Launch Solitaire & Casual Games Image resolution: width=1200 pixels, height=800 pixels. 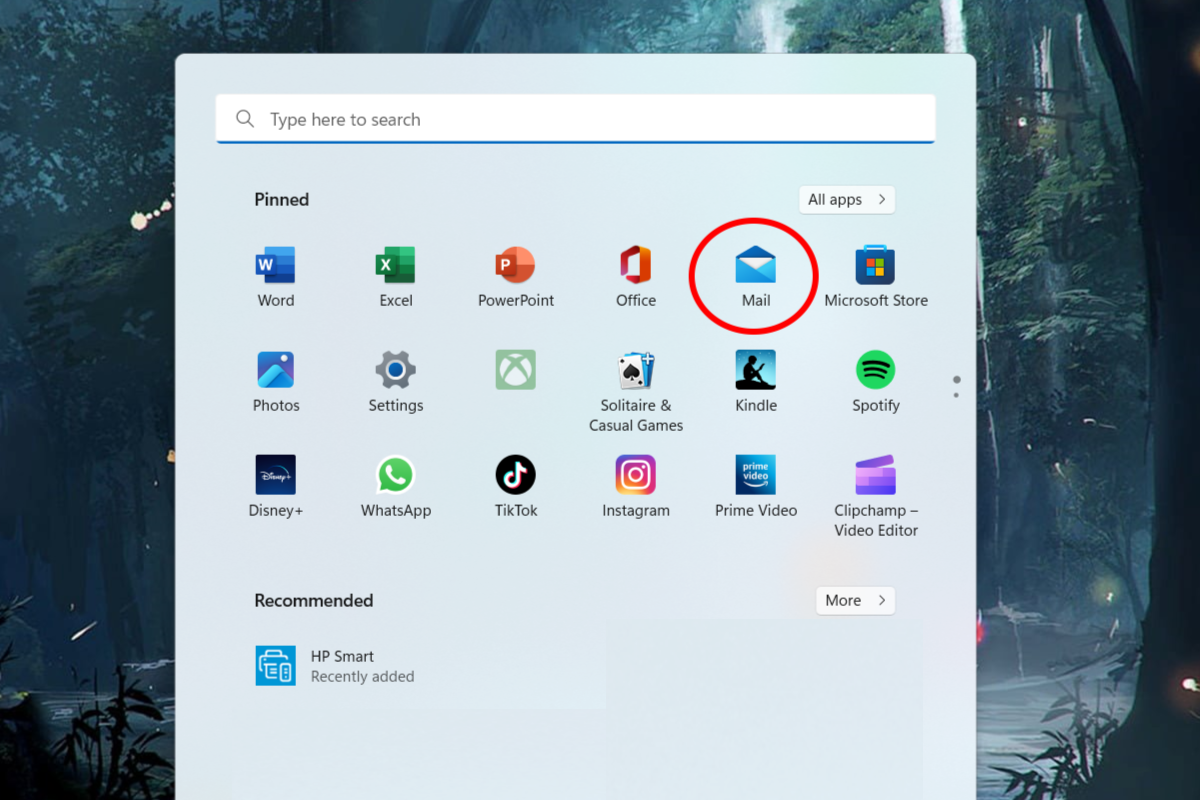635,392
